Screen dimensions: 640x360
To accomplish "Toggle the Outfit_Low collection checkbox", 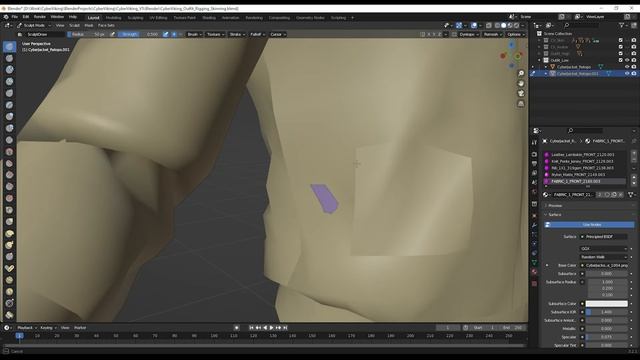I will pos(620,60).
